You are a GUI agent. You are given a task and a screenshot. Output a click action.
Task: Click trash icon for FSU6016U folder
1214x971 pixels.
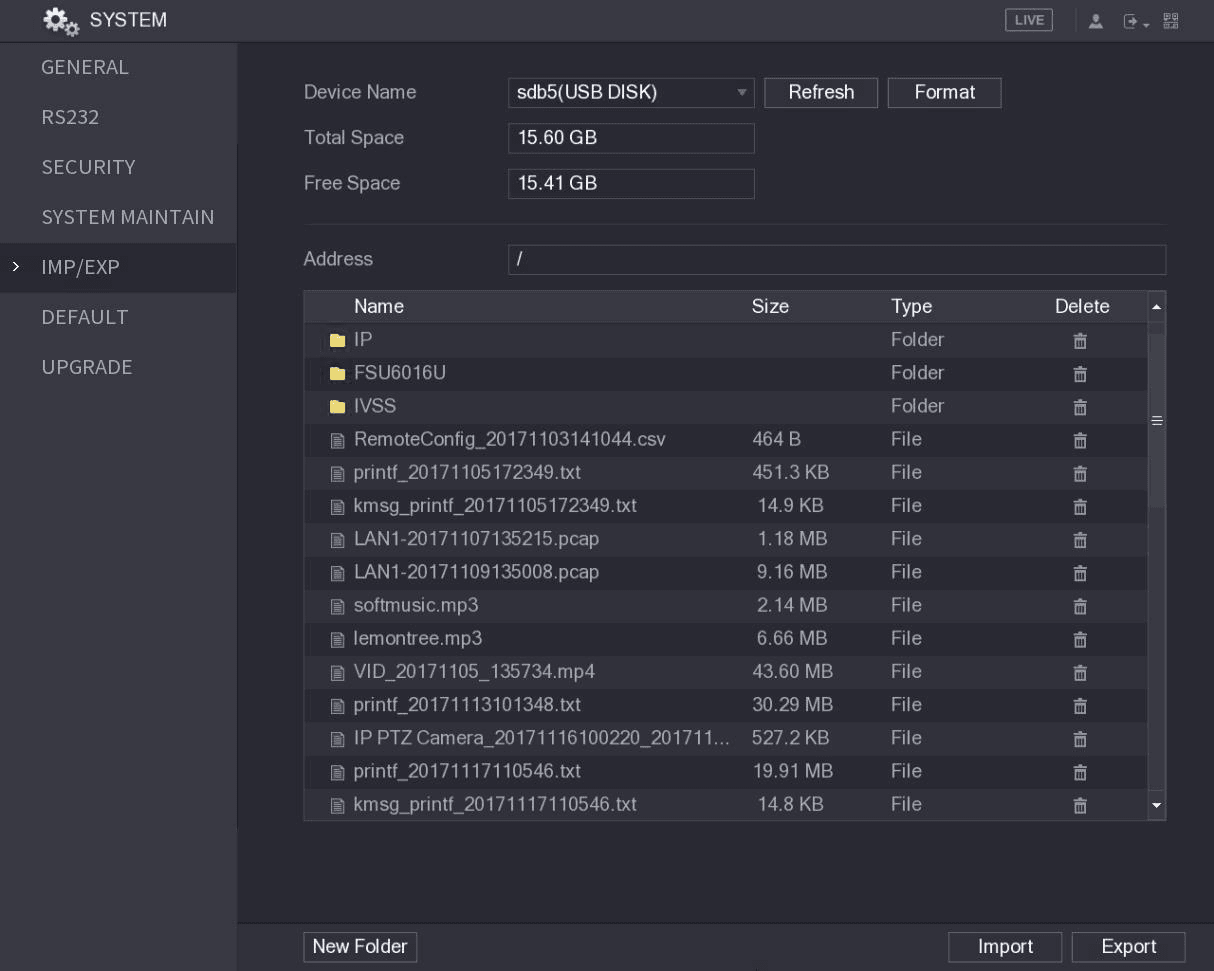[x=1080, y=374]
